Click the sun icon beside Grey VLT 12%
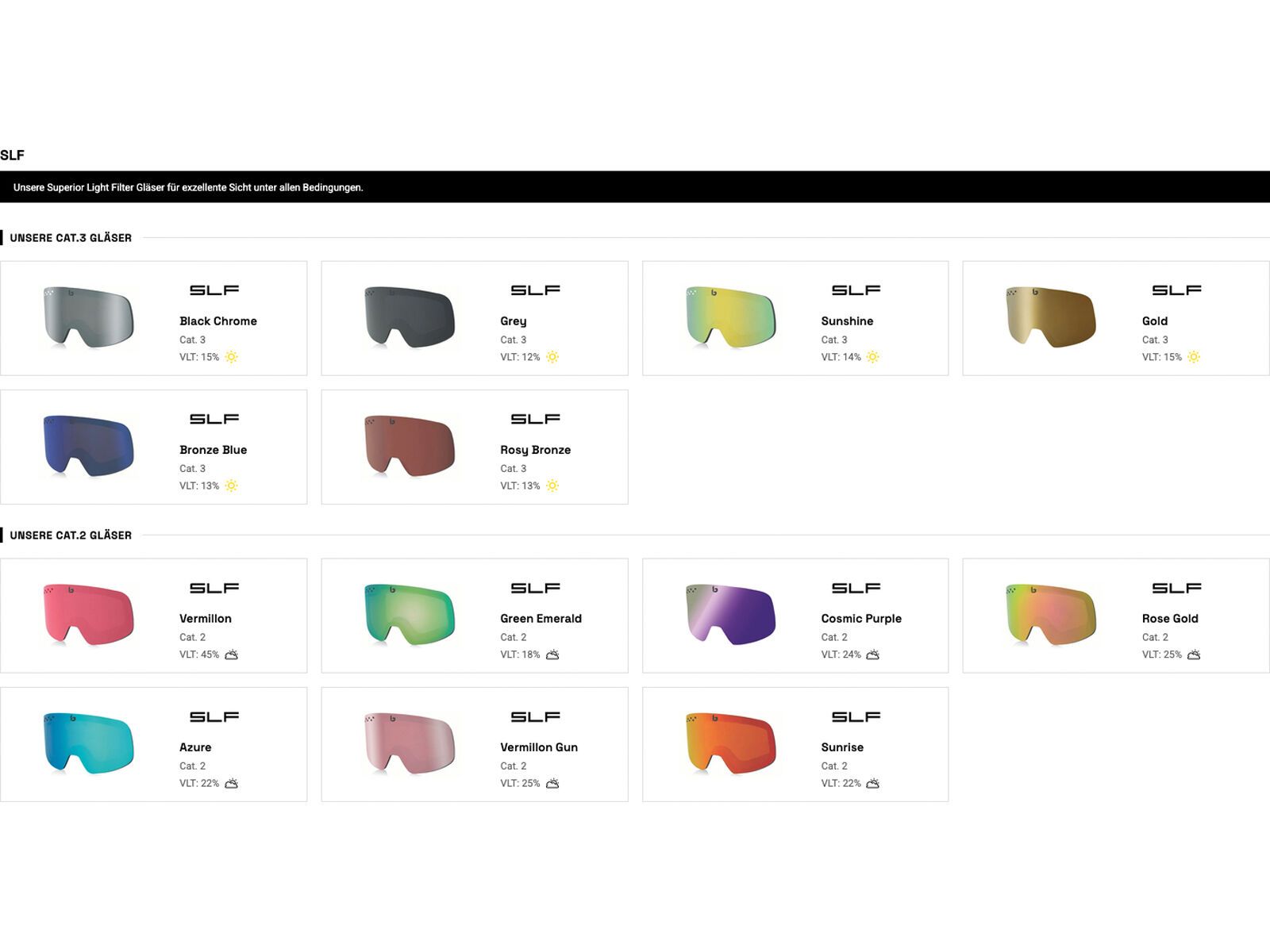Viewport: 1270px width, 952px height. click(x=552, y=357)
